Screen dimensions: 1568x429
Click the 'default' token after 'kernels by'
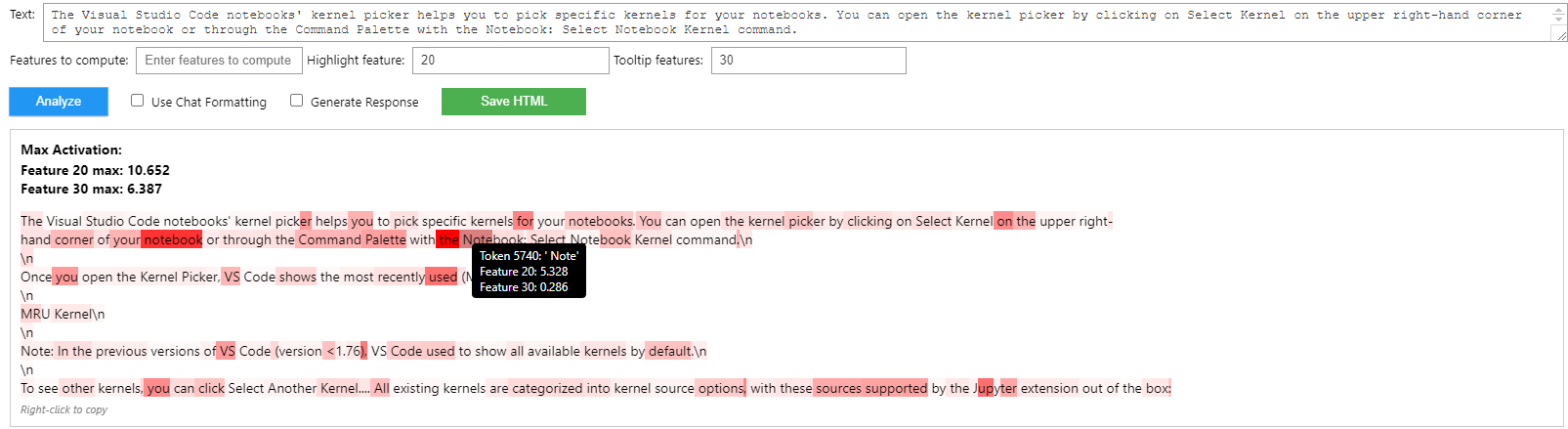click(669, 352)
